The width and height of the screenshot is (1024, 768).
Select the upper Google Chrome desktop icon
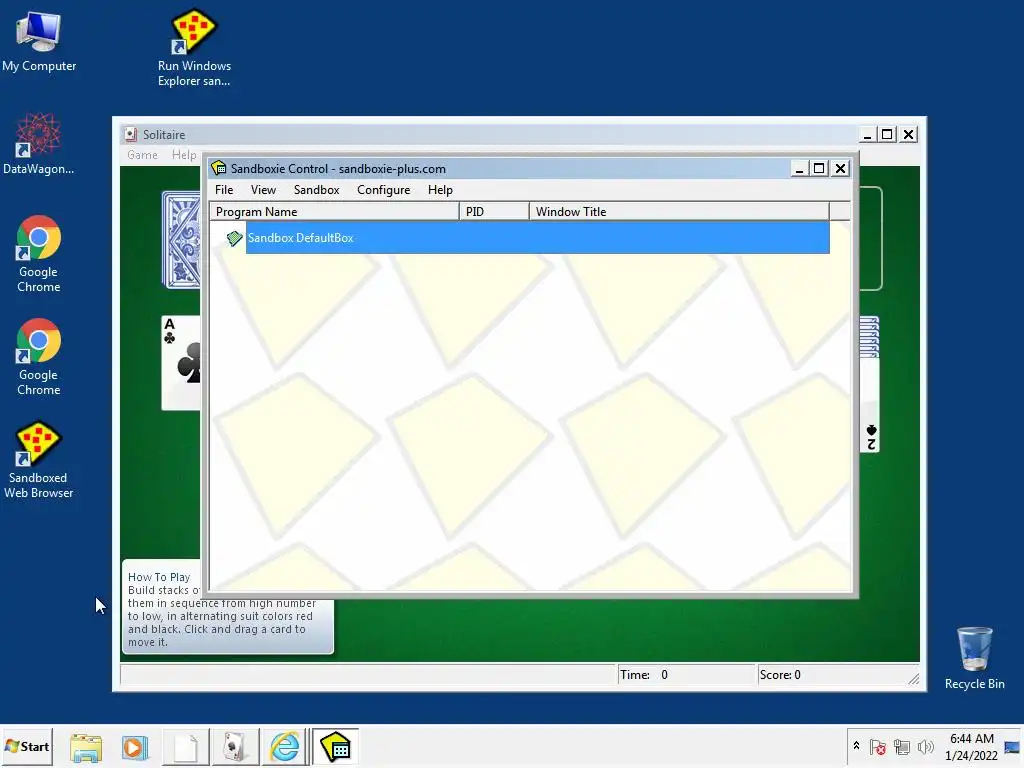point(39,254)
